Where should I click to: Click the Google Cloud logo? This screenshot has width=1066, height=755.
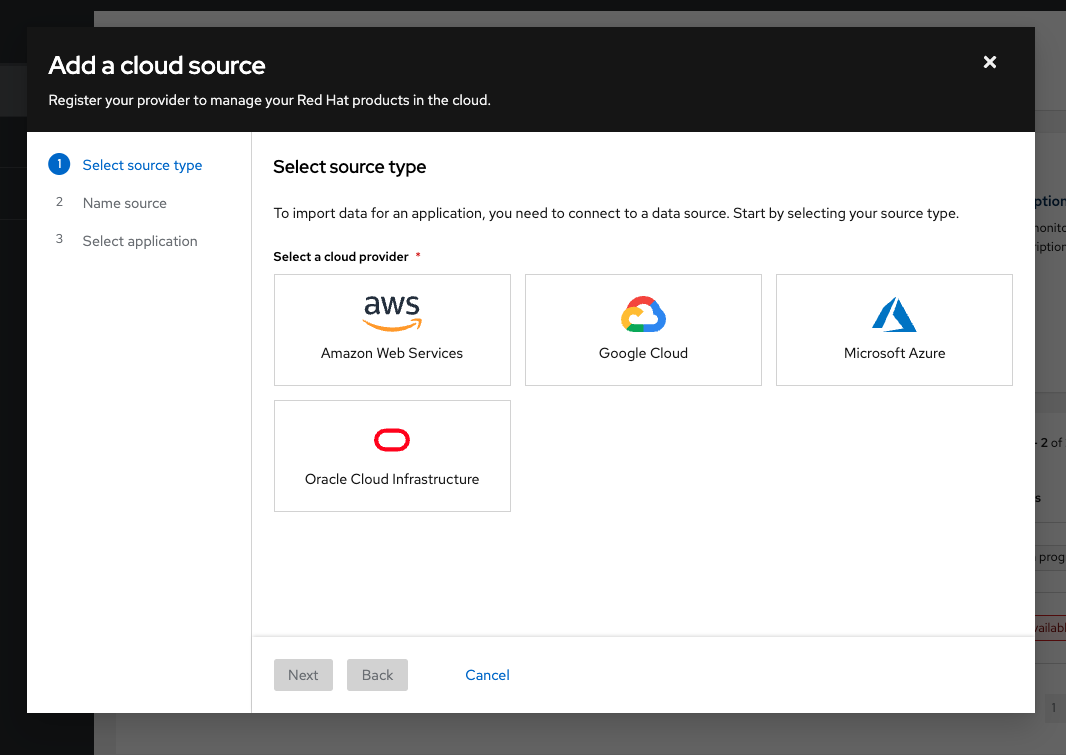[643, 315]
